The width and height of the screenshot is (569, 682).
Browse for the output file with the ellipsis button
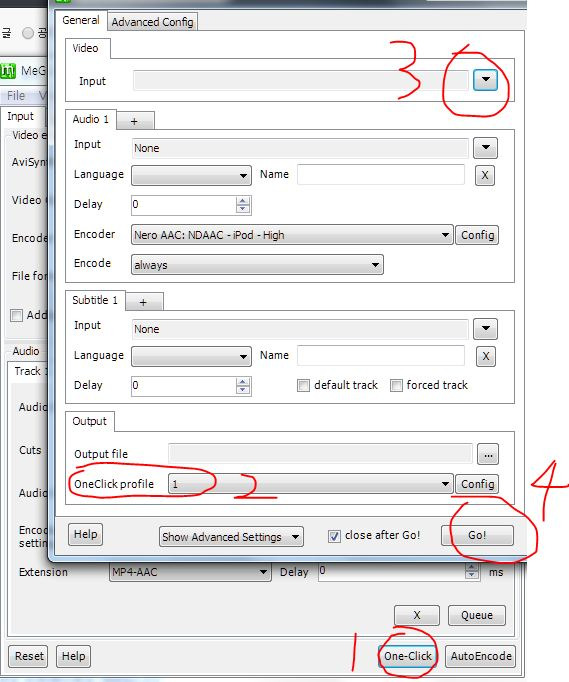[x=488, y=455]
